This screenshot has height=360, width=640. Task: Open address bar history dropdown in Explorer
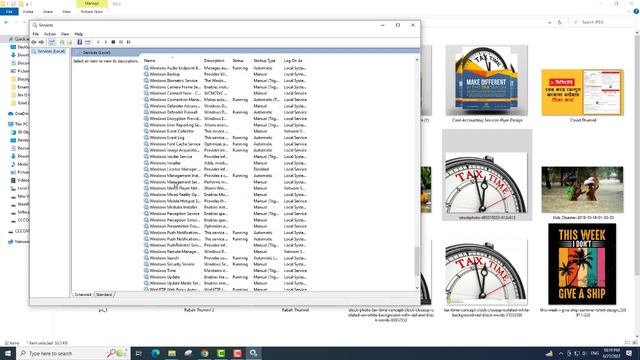[x=550, y=22]
